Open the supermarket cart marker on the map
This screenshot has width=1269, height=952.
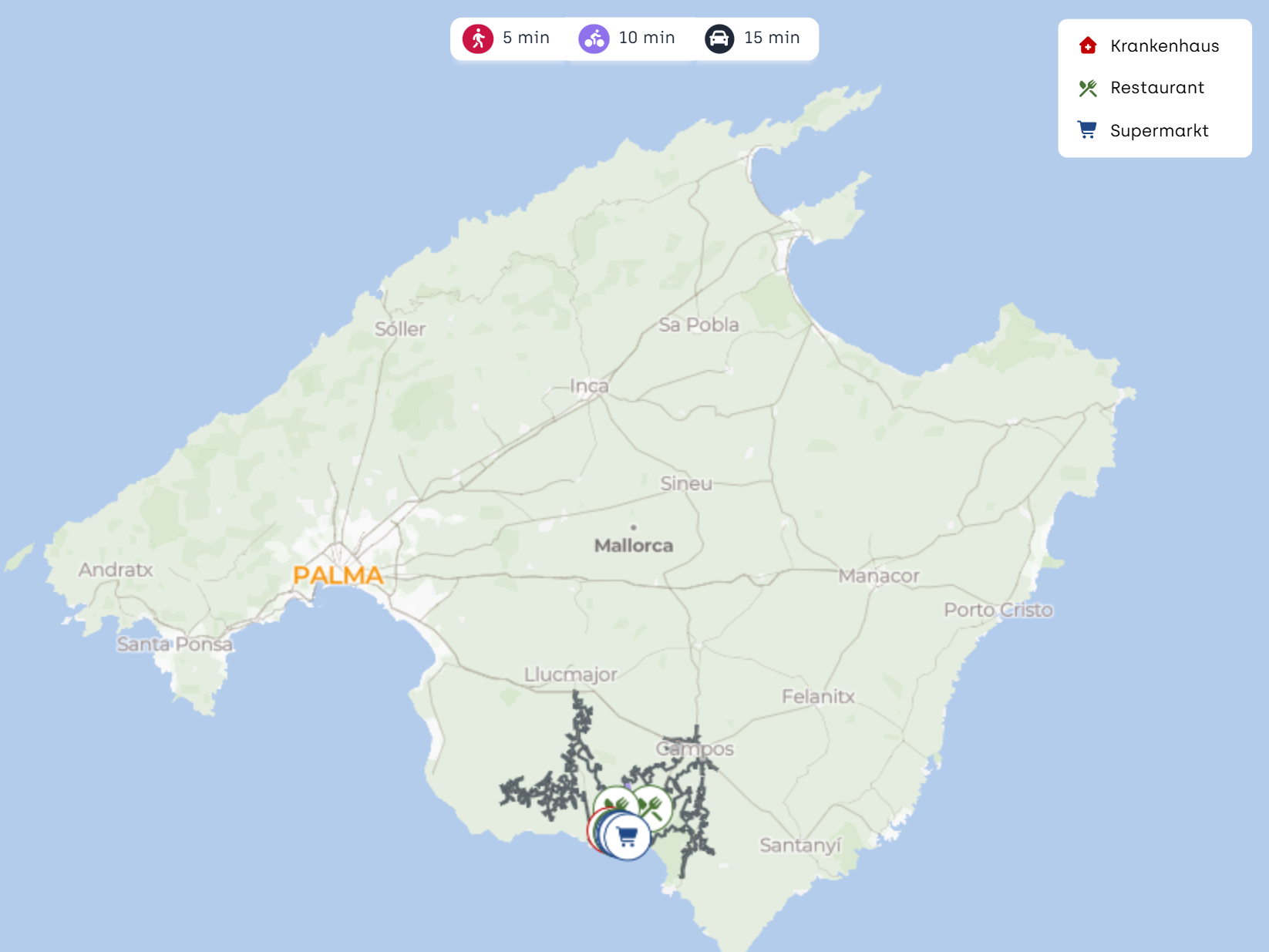(627, 836)
